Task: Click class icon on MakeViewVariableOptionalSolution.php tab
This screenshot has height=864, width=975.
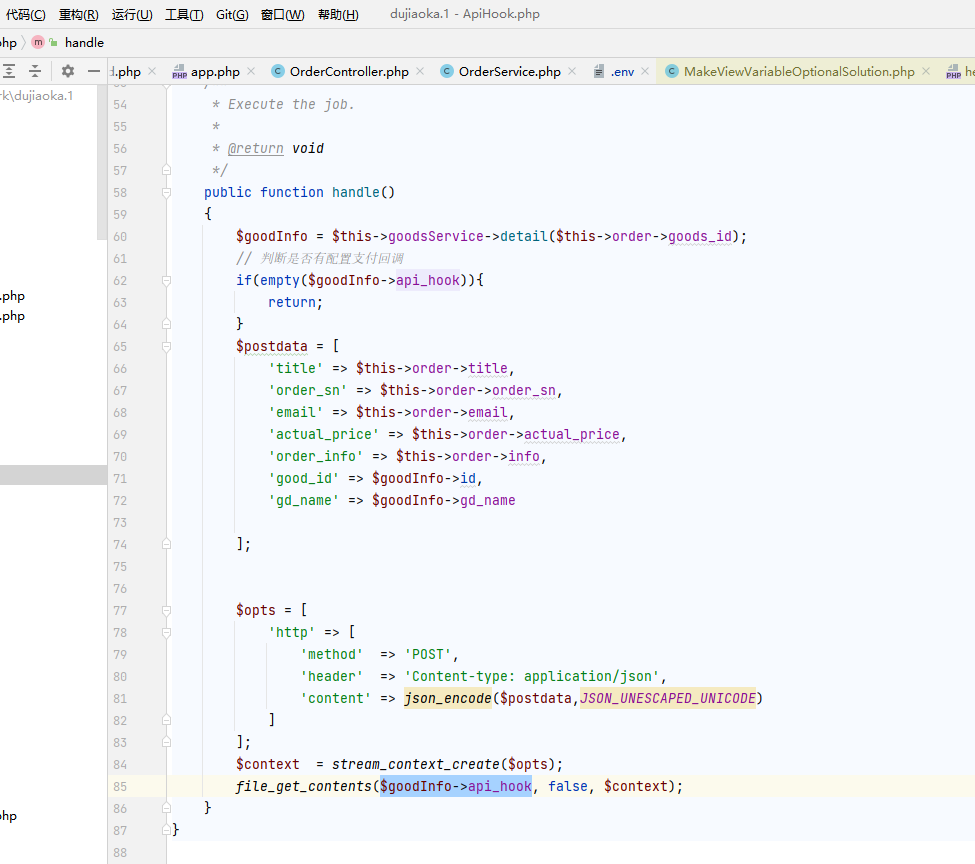Action: (672, 72)
